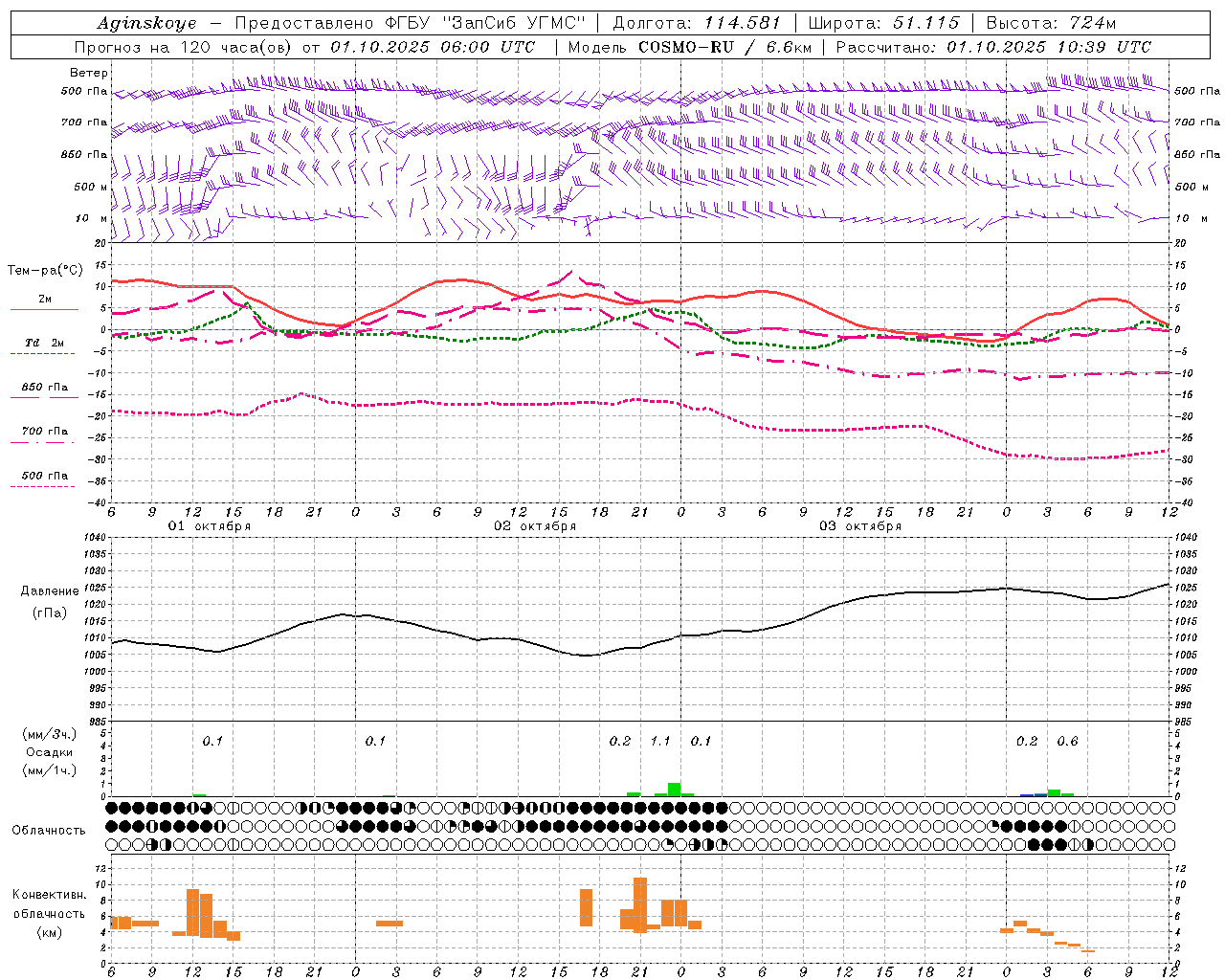Click the Ветер wind panel label
Image resolution: width=1225 pixels, height=980 pixels.
pyautogui.click(x=88, y=73)
